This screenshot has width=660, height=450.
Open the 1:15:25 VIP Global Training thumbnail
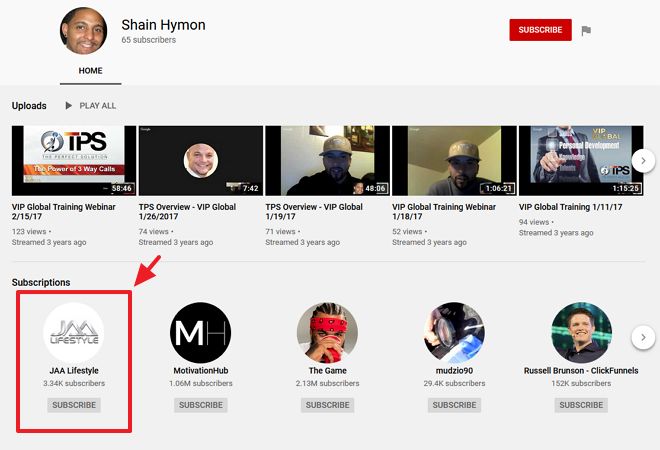click(581, 160)
